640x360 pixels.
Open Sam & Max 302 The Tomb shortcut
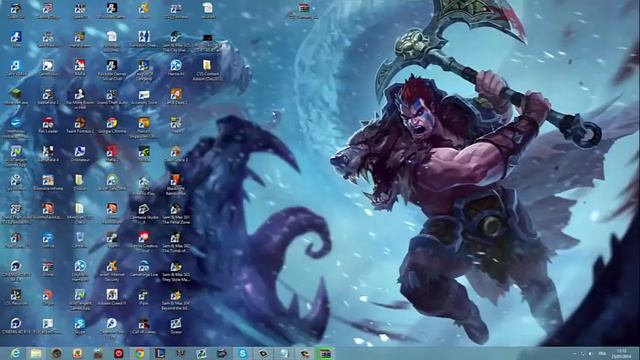tap(176, 242)
